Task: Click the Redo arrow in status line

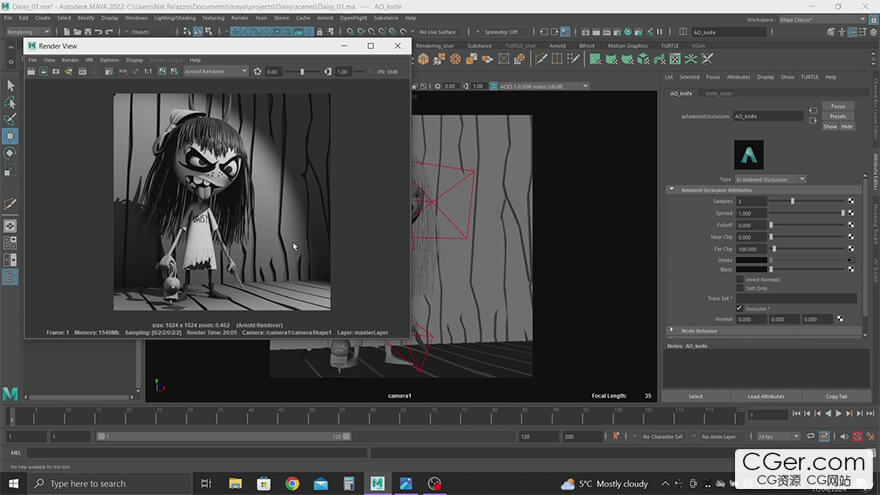Action: (x=109, y=32)
